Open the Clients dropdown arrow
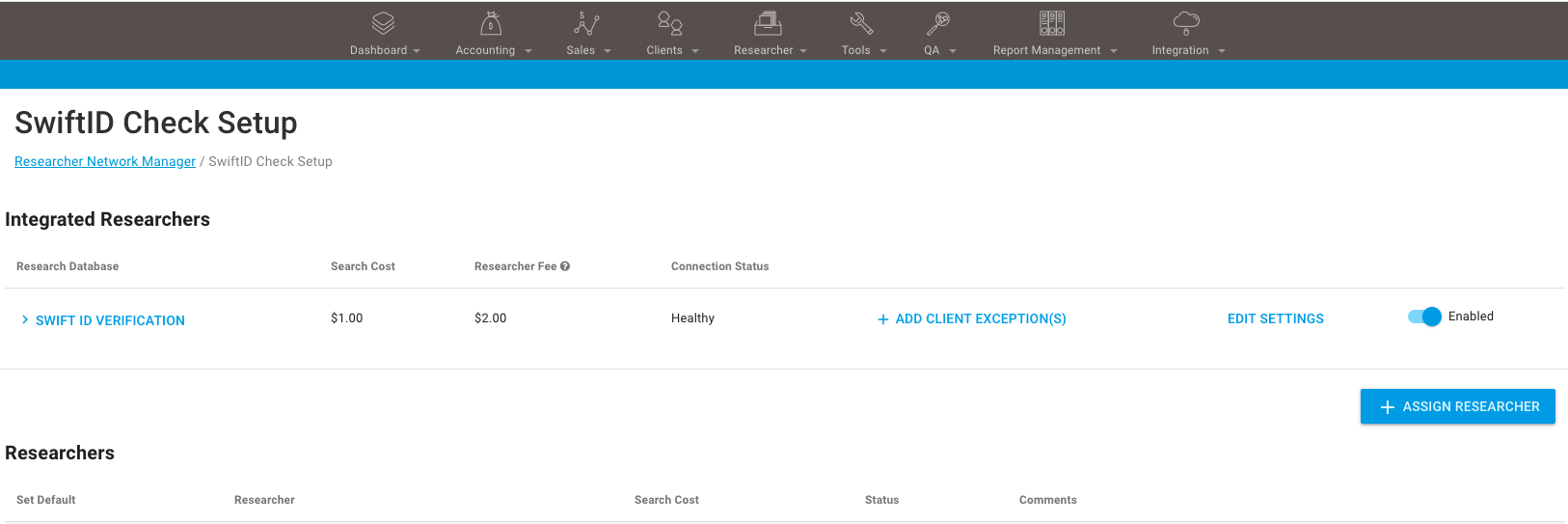1568x524 pixels. 695,51
